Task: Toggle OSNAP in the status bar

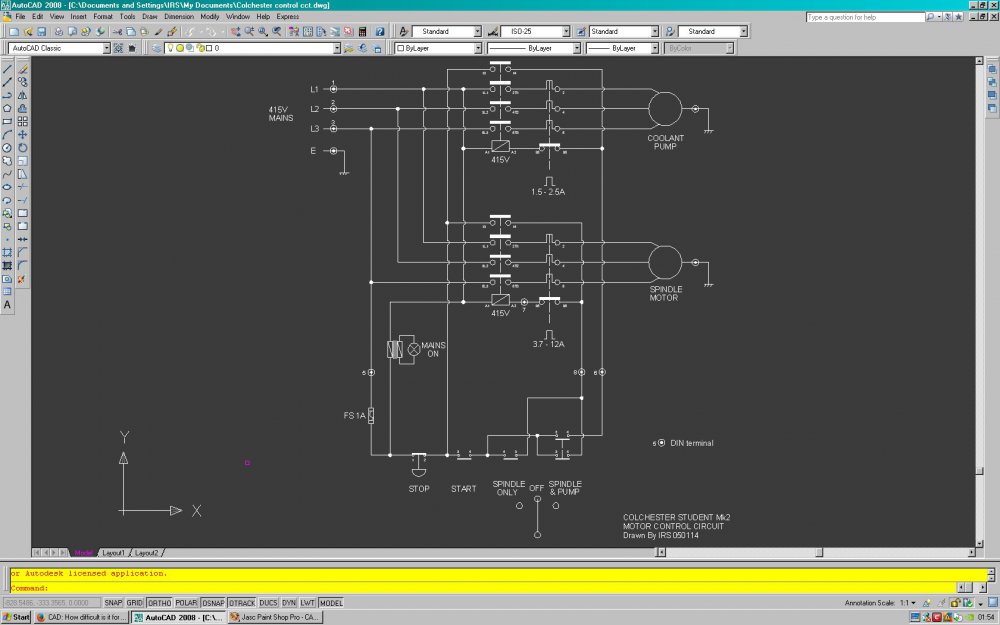Action: point(212,603)
